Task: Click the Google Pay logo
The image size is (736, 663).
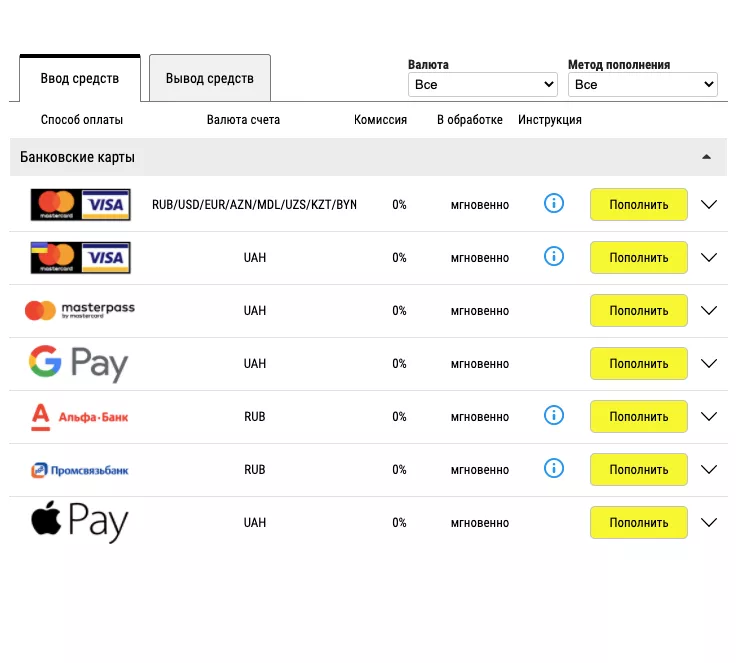Action: click(x=79, y=364)
